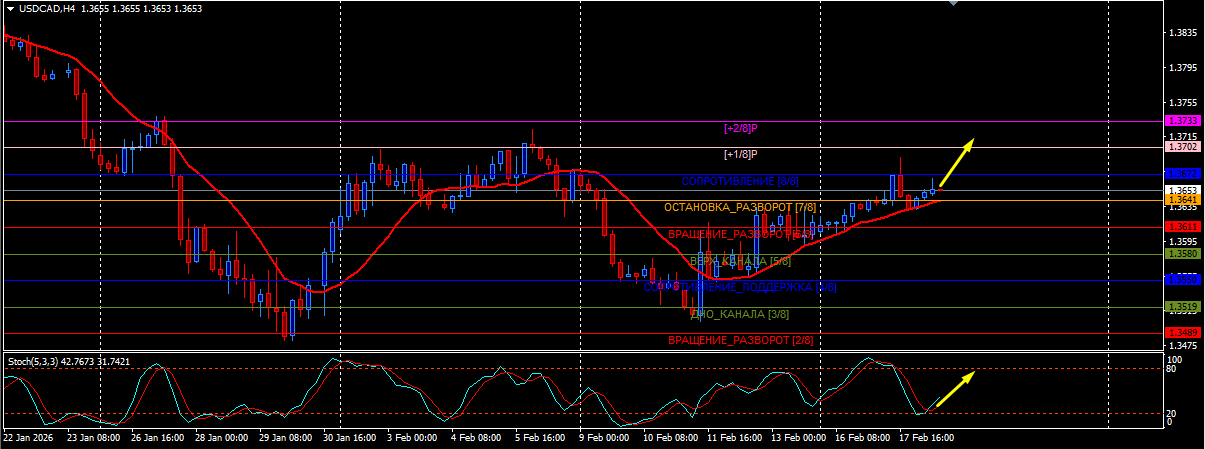Click the [+1/8]P level label

point(740,154)
